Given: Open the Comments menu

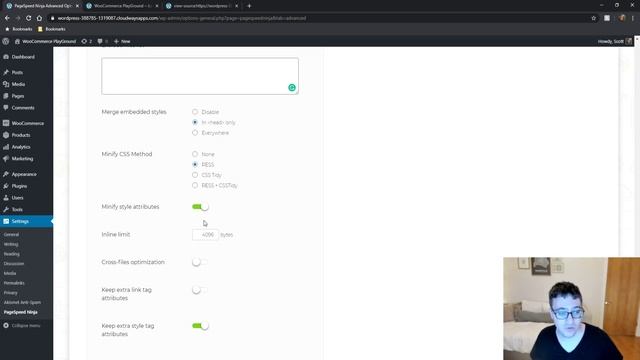Looking at the screenshot, I should tap(23, 108).
